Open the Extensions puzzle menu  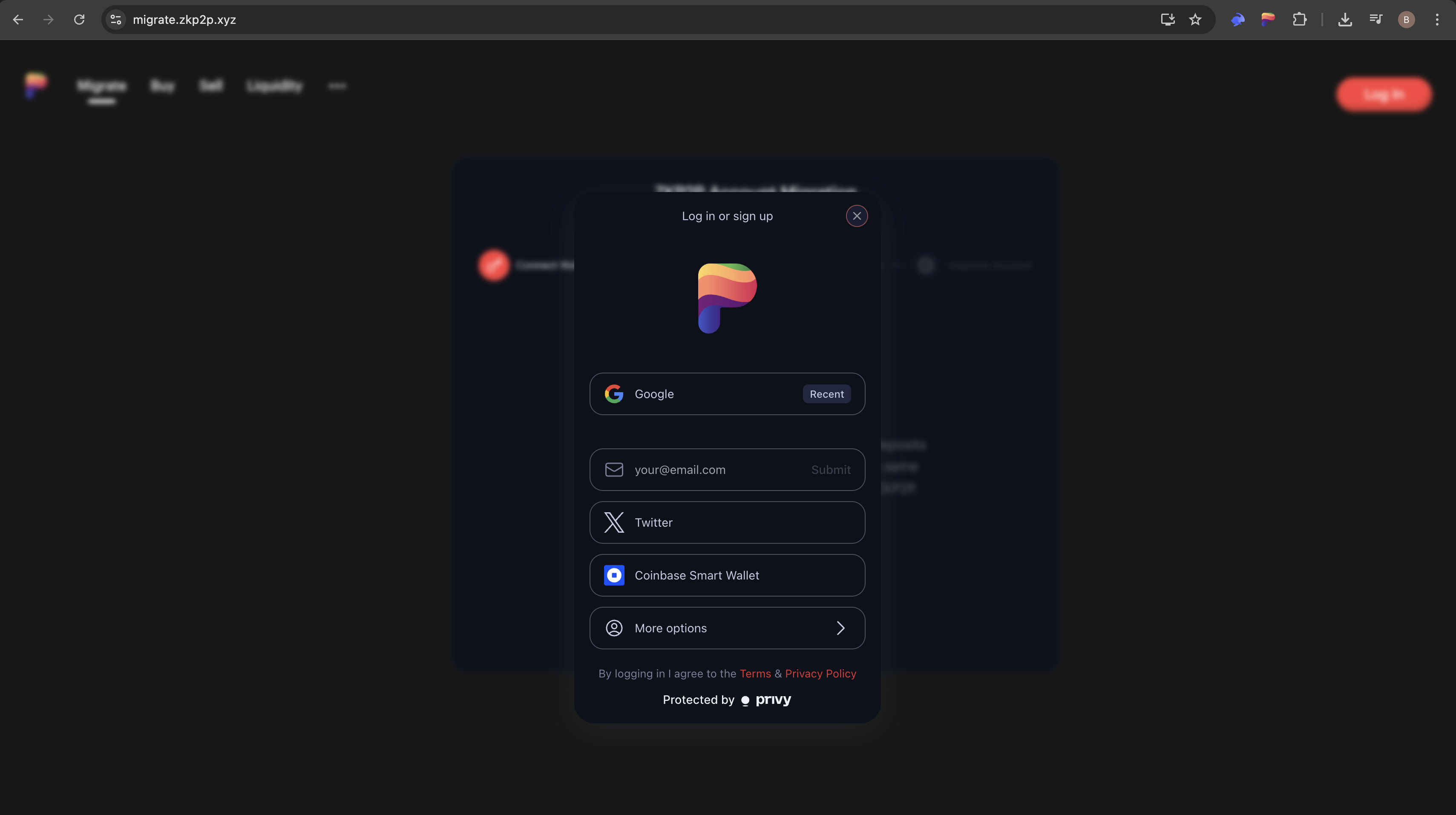point(1299,20)
